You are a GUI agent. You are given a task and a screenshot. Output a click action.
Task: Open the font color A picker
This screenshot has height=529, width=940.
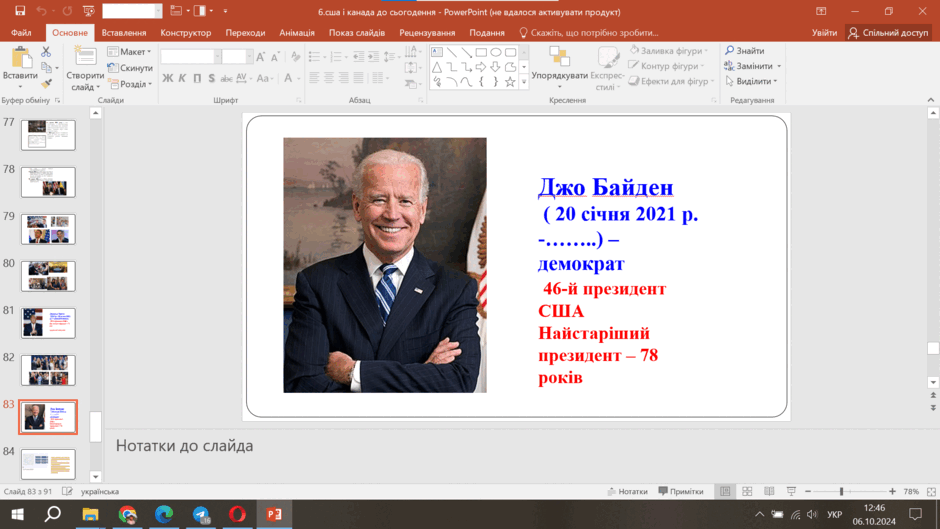288,78
